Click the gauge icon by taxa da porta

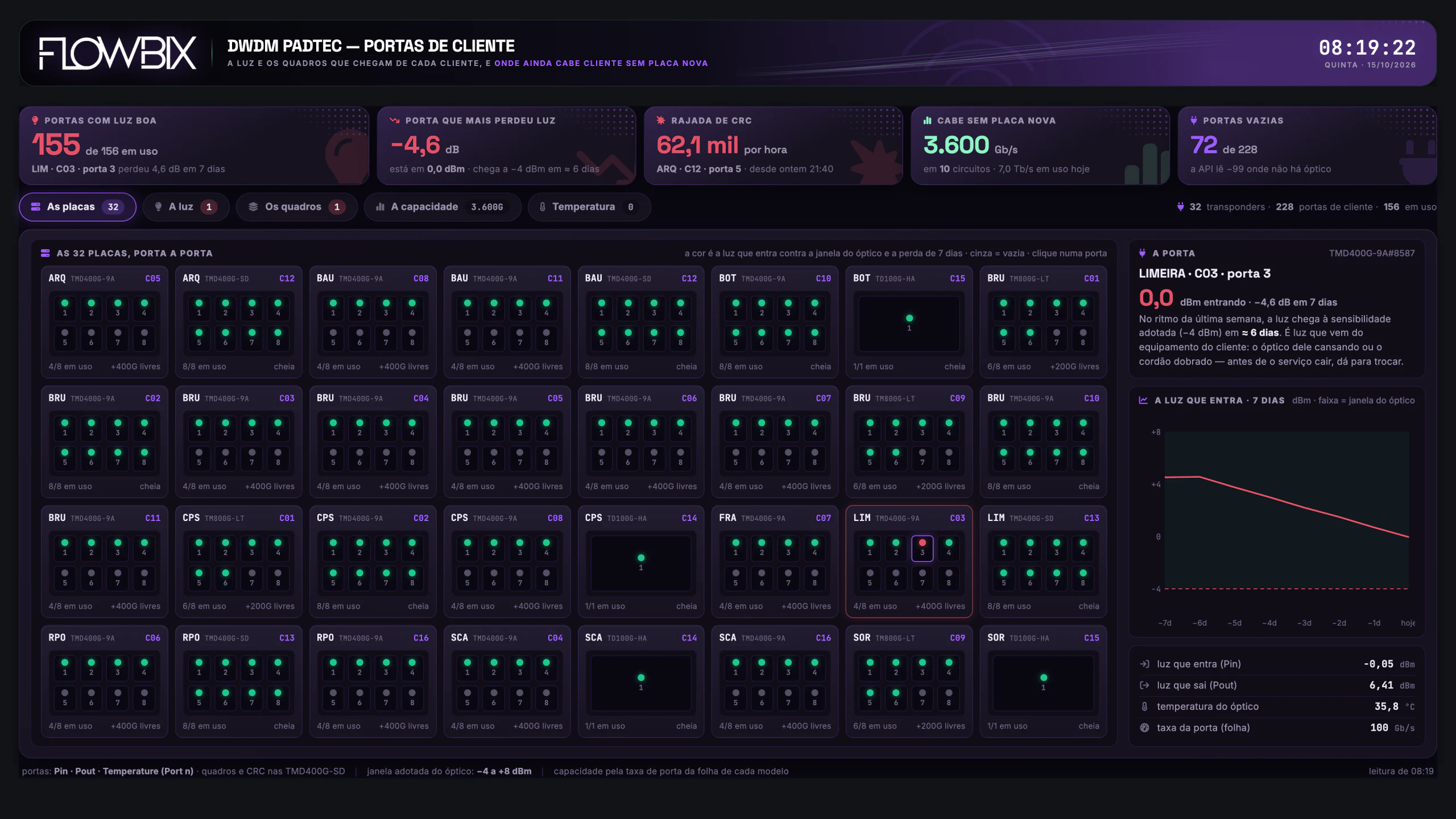point(1144,727)
